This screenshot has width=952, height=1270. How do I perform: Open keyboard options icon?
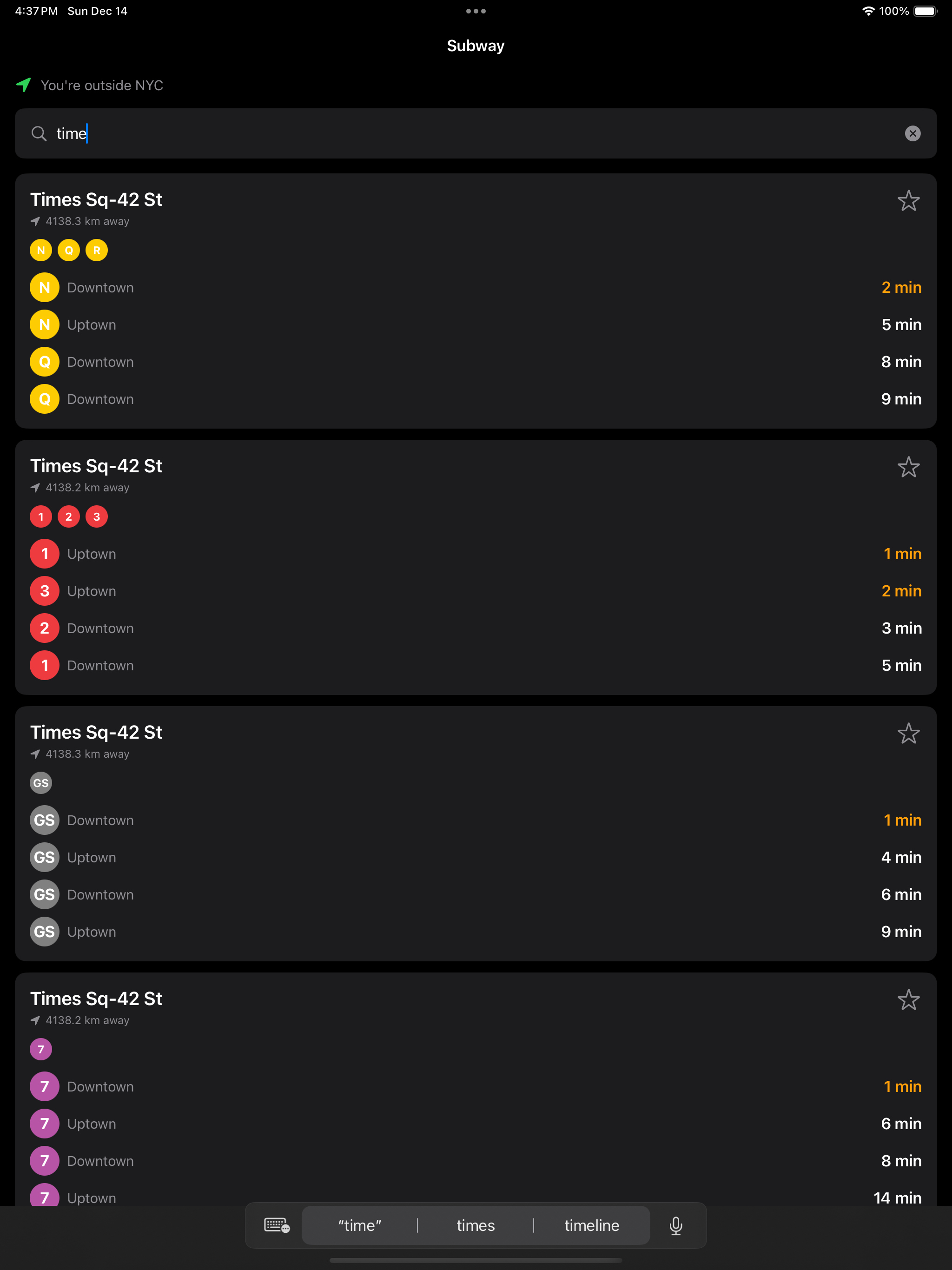[277, 1225]
